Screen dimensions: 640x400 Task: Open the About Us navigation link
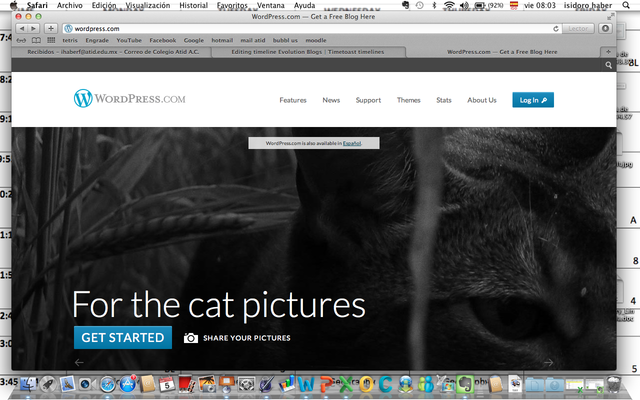coord(482,100)
